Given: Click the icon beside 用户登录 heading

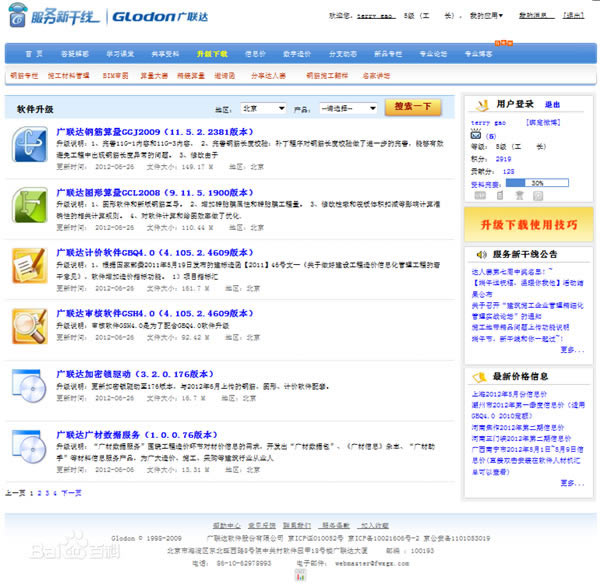Looking at the screenshot, I should [482, 105].
